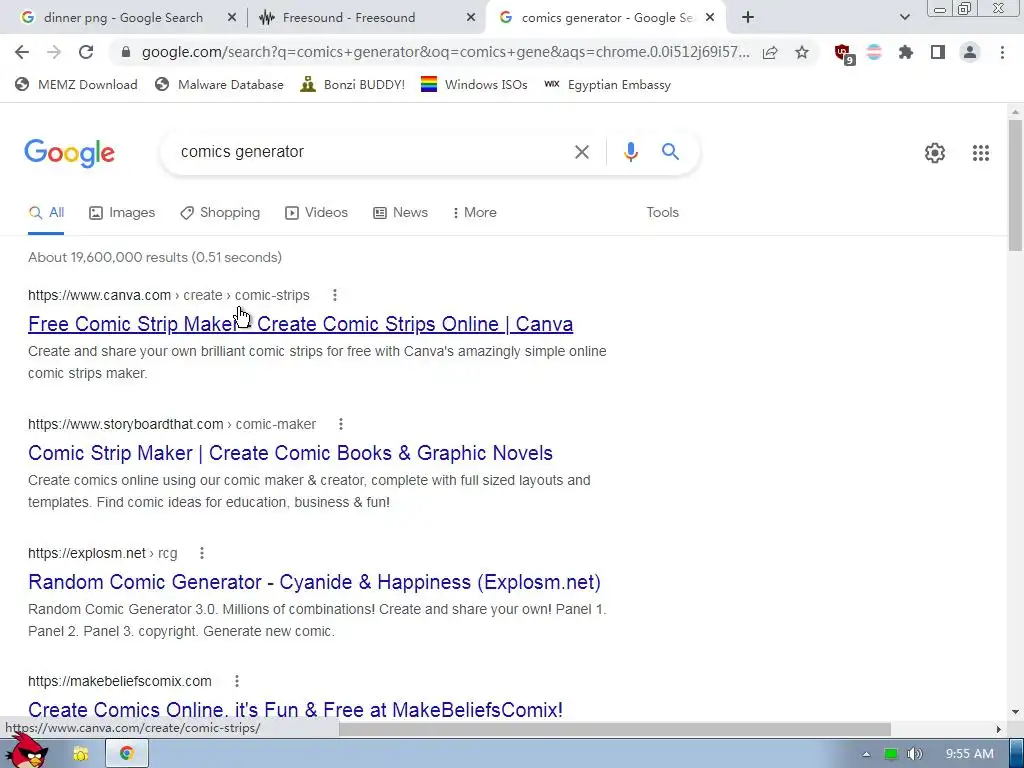Viewport: 1024px width, 768px height.
Task: Click the striped flag extension icon
Action: (874, 52)
